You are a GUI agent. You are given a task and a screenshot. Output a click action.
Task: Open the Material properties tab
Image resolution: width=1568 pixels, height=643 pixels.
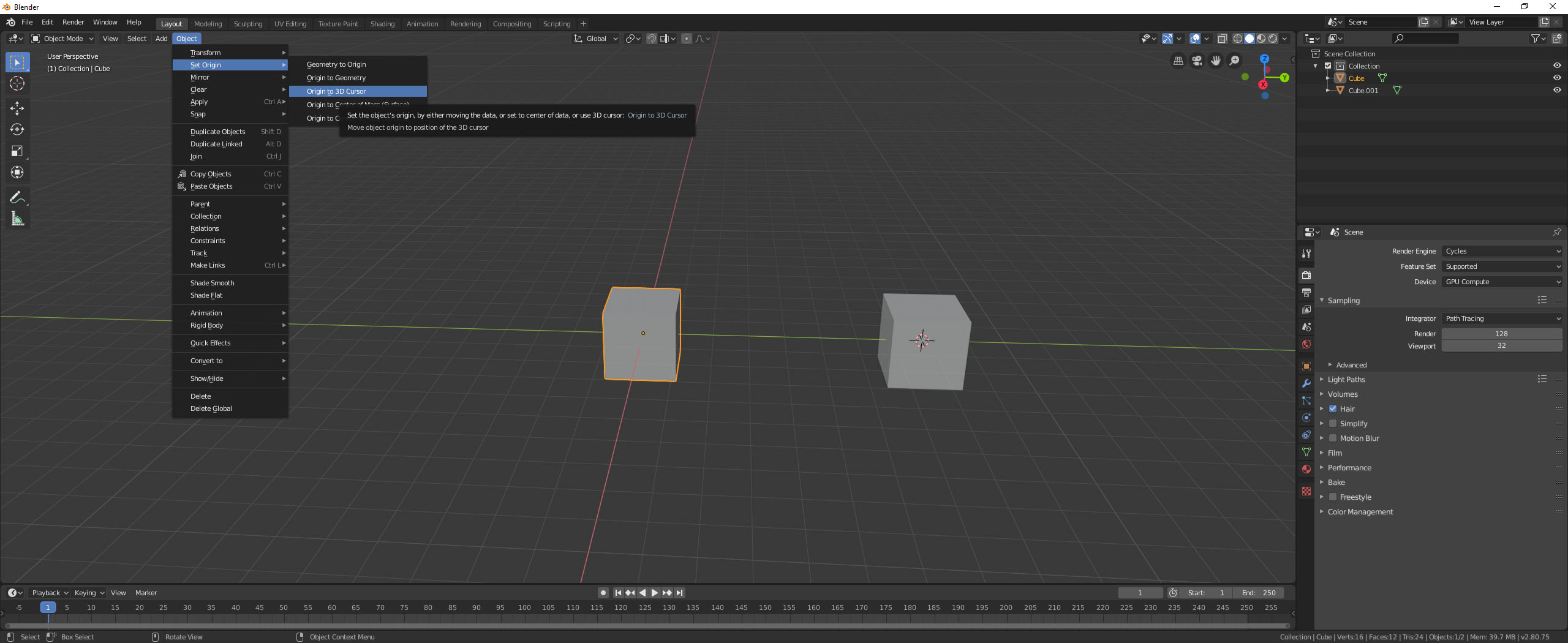pos(1306,469)
